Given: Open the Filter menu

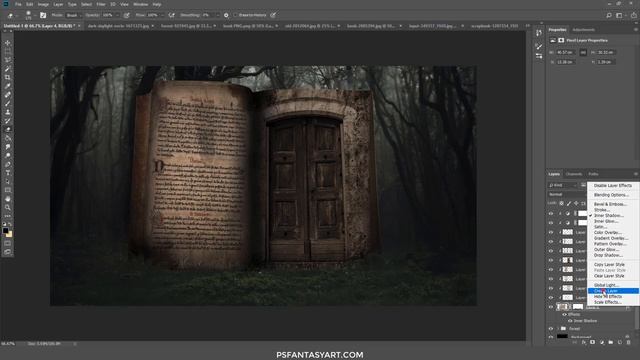Looking at the screenshot, I should pyautogui.click(x=101, y=4).
